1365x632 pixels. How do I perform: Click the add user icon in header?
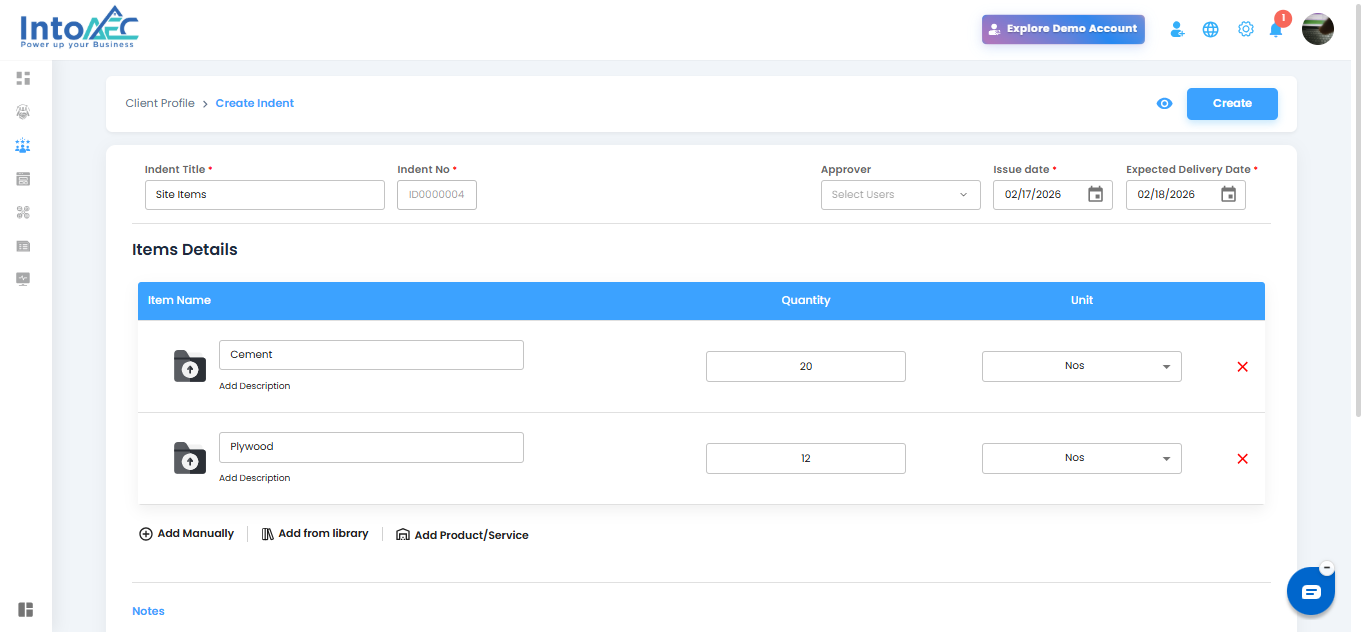(1177, 29)
